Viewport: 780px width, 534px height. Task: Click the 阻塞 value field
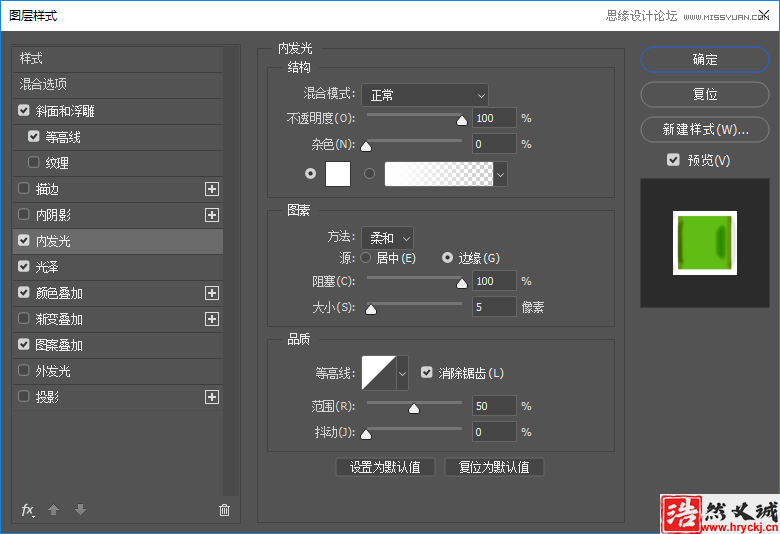coord(494,281)
